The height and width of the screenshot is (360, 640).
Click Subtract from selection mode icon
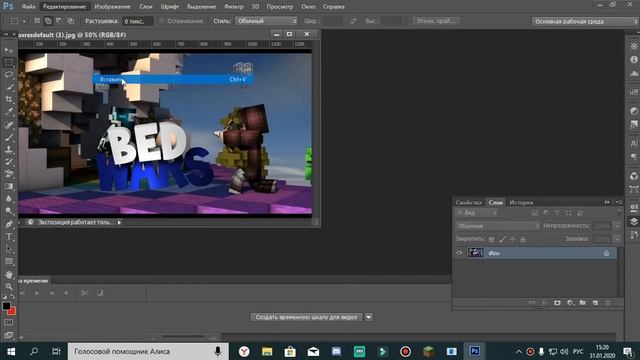[x=59, y=21]
